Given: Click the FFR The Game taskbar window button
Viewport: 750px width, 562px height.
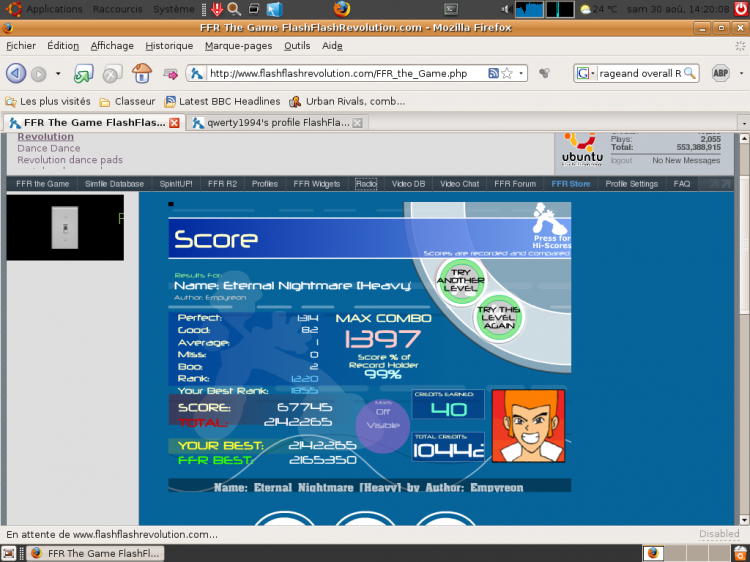Looking at the screenshot, I should tap(95, 553).
